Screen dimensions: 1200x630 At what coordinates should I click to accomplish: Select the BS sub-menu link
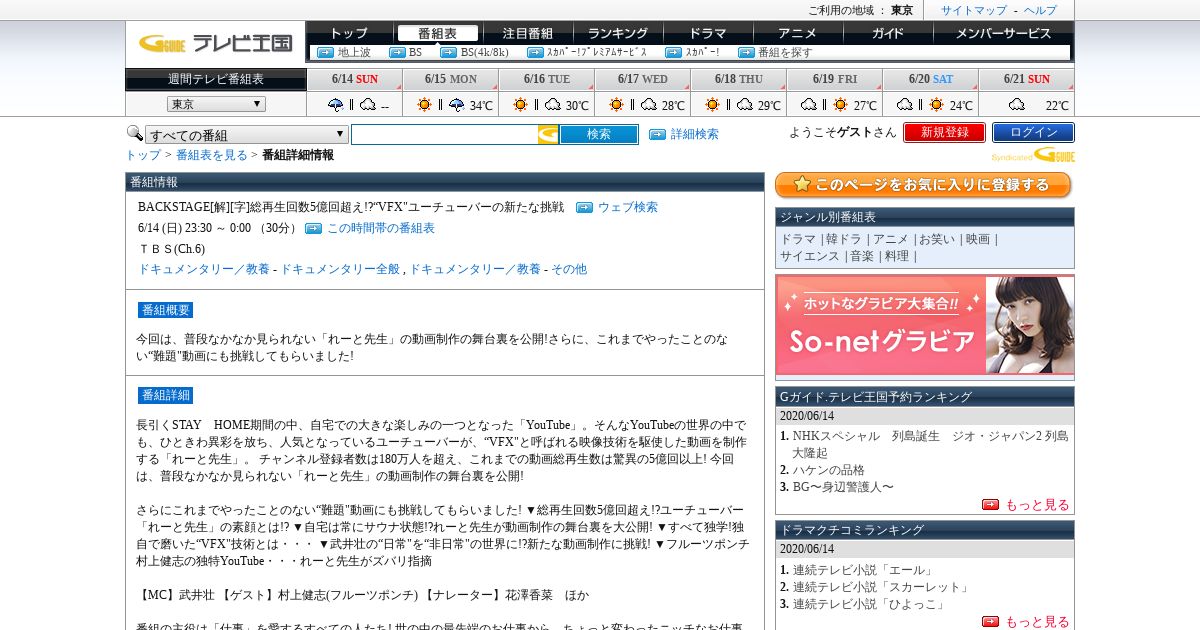(x=415, y=52)
